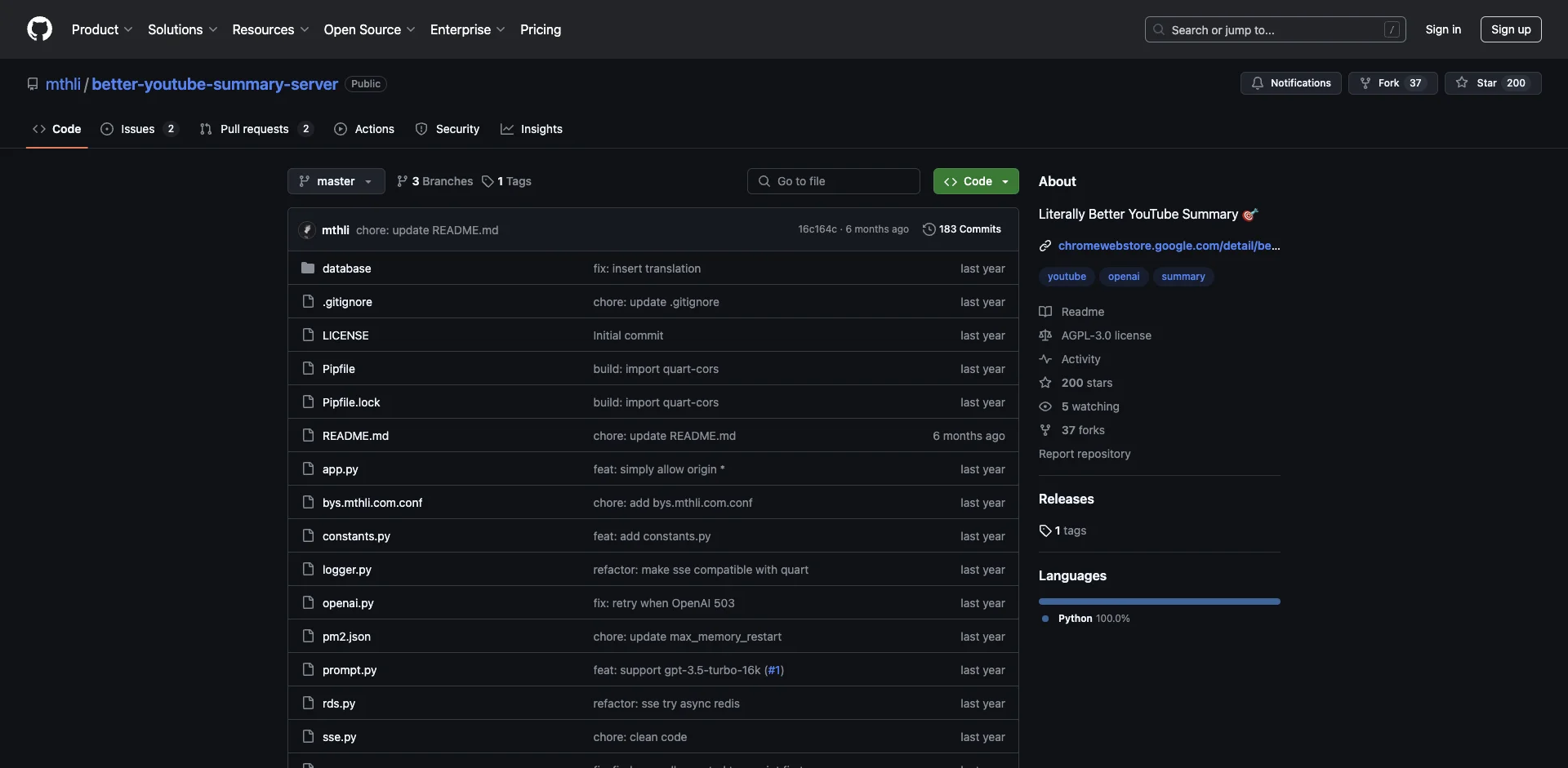Click the pulse icon beside Activity

click(1045, 359)
